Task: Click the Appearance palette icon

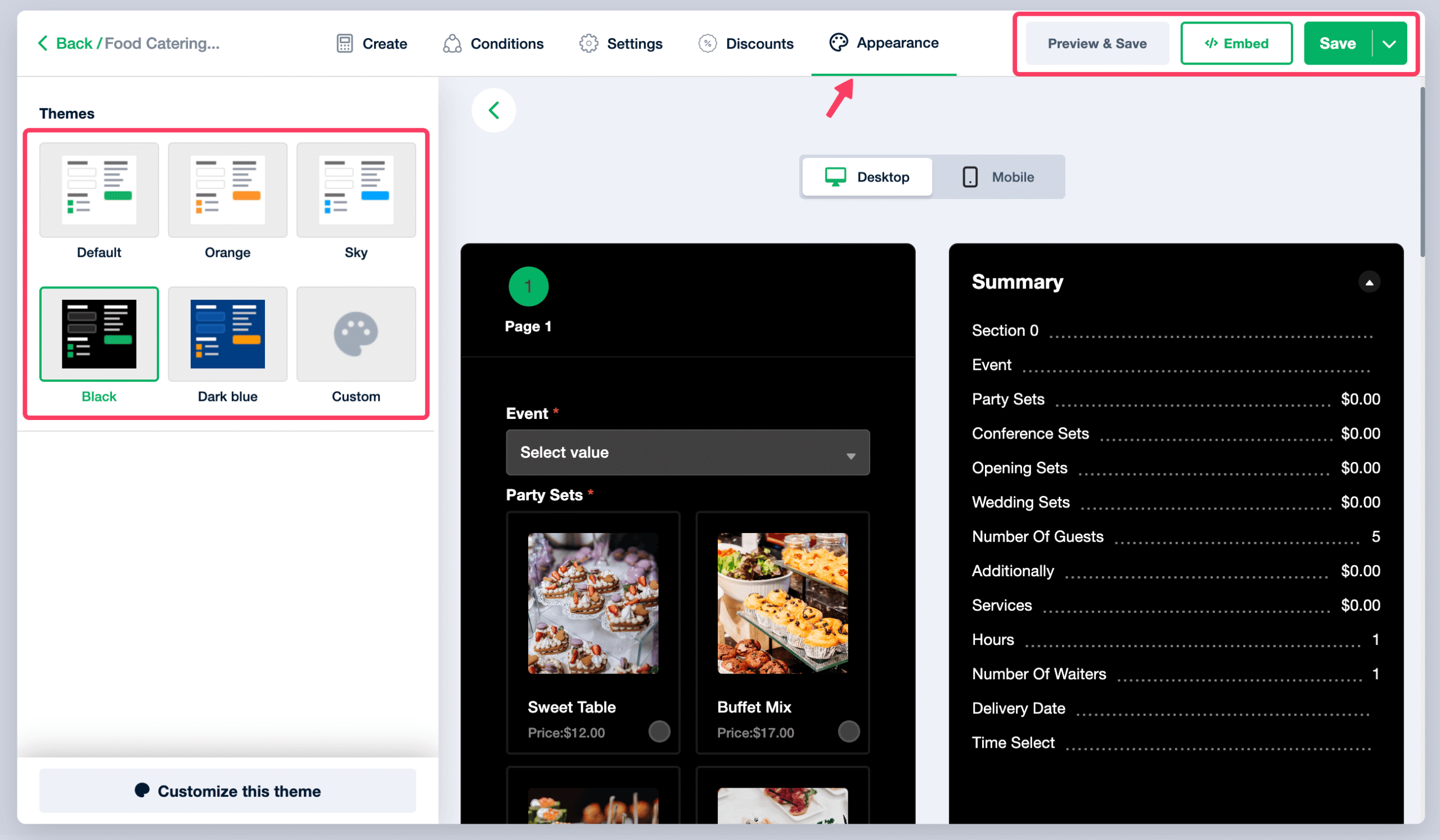Action: 838,43
